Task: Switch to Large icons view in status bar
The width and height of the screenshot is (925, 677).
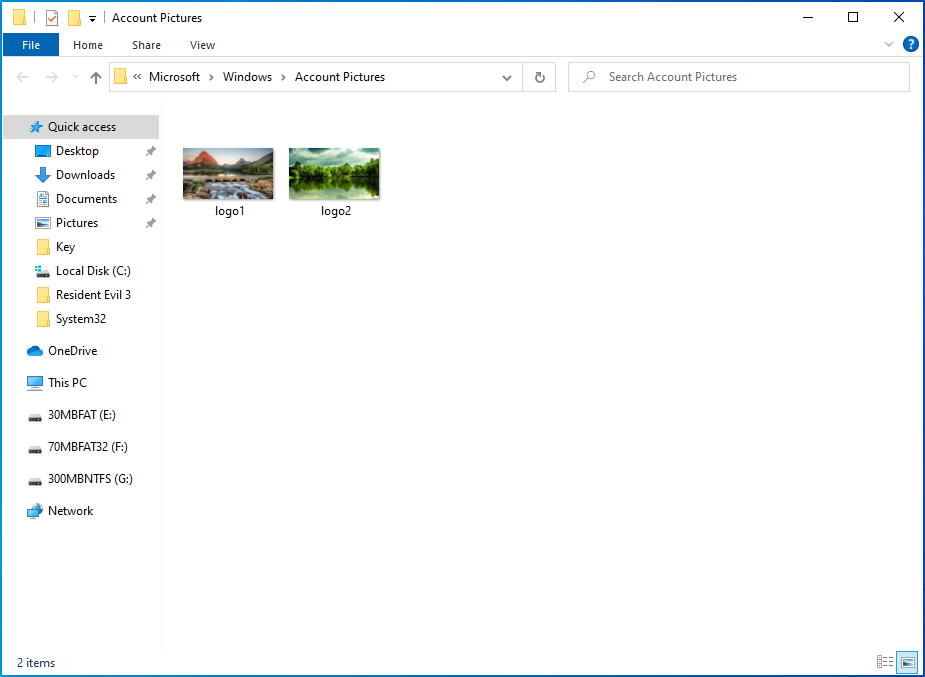Action: 907,662
